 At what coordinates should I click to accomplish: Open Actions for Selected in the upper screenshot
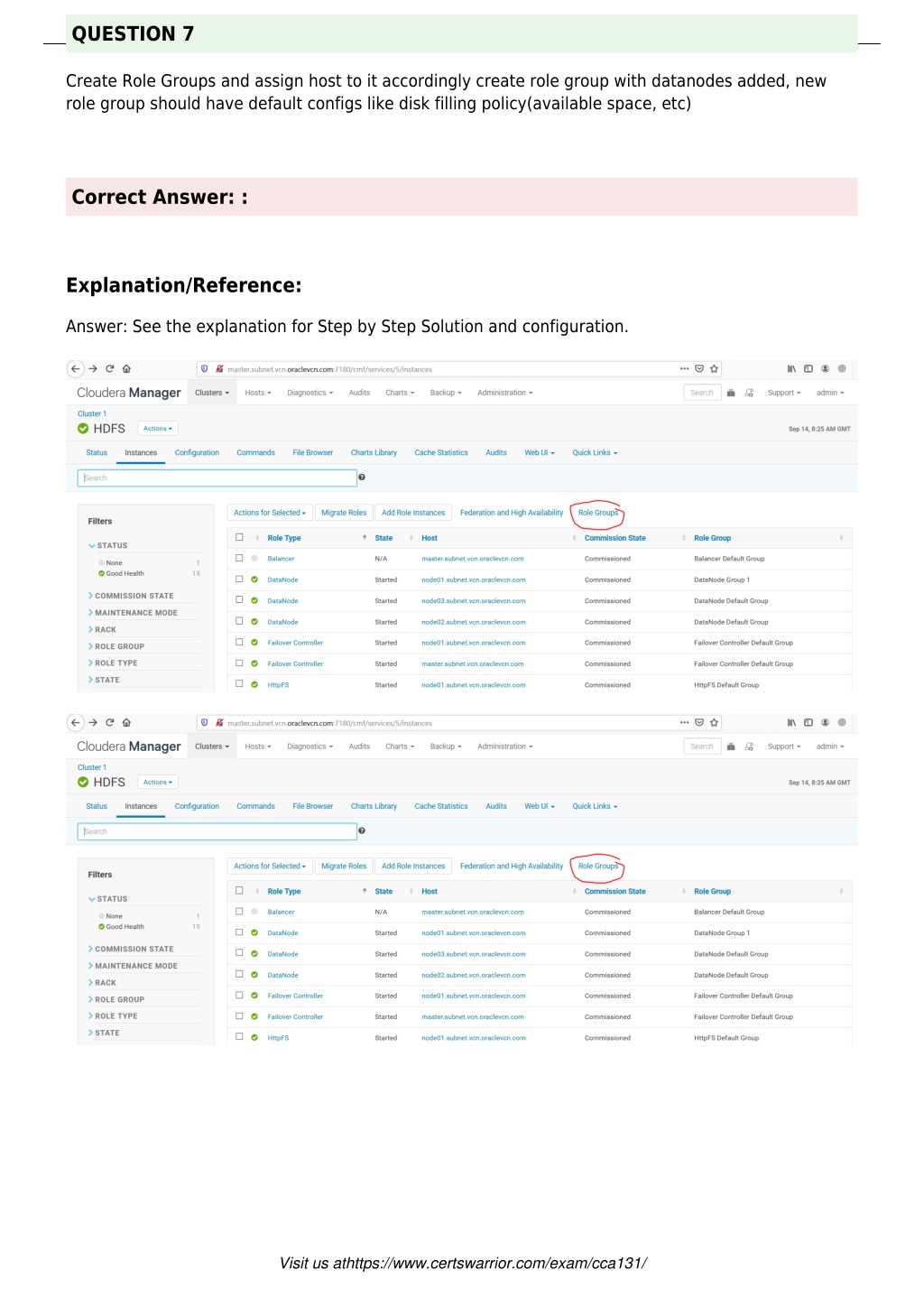(x=270, y=513)
